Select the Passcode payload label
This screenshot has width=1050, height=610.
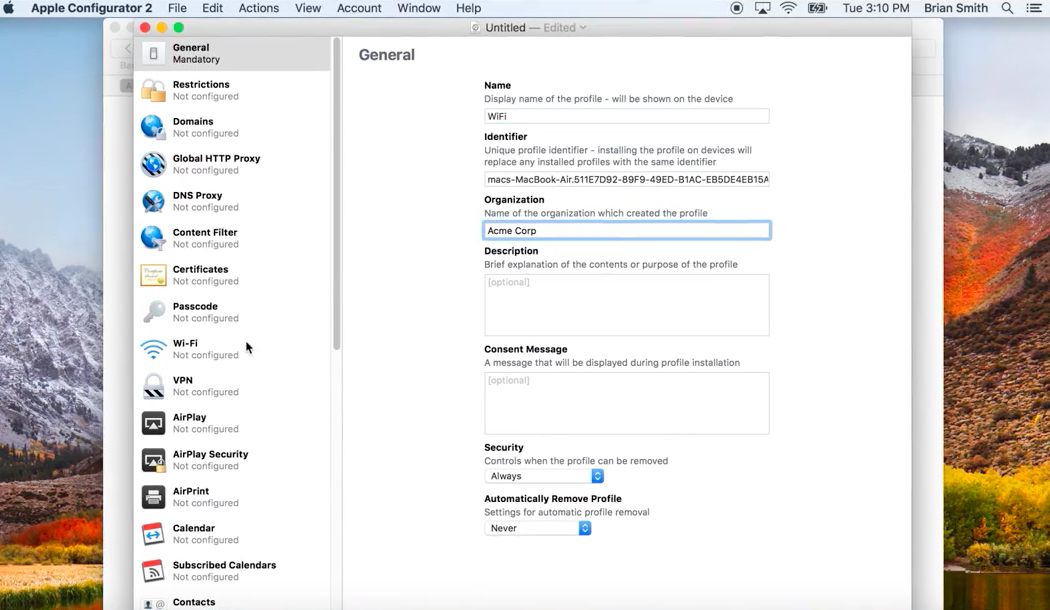pyautogui.click(x=195, y=306)
